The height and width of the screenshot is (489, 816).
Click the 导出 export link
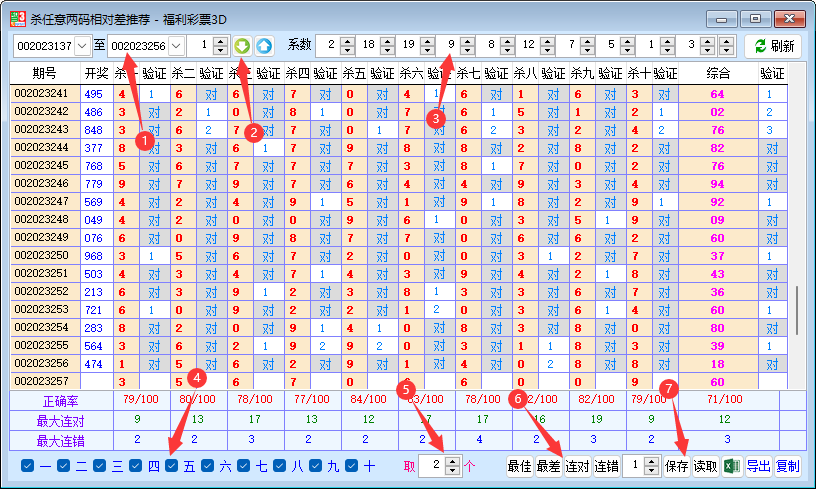click(759, 466)
